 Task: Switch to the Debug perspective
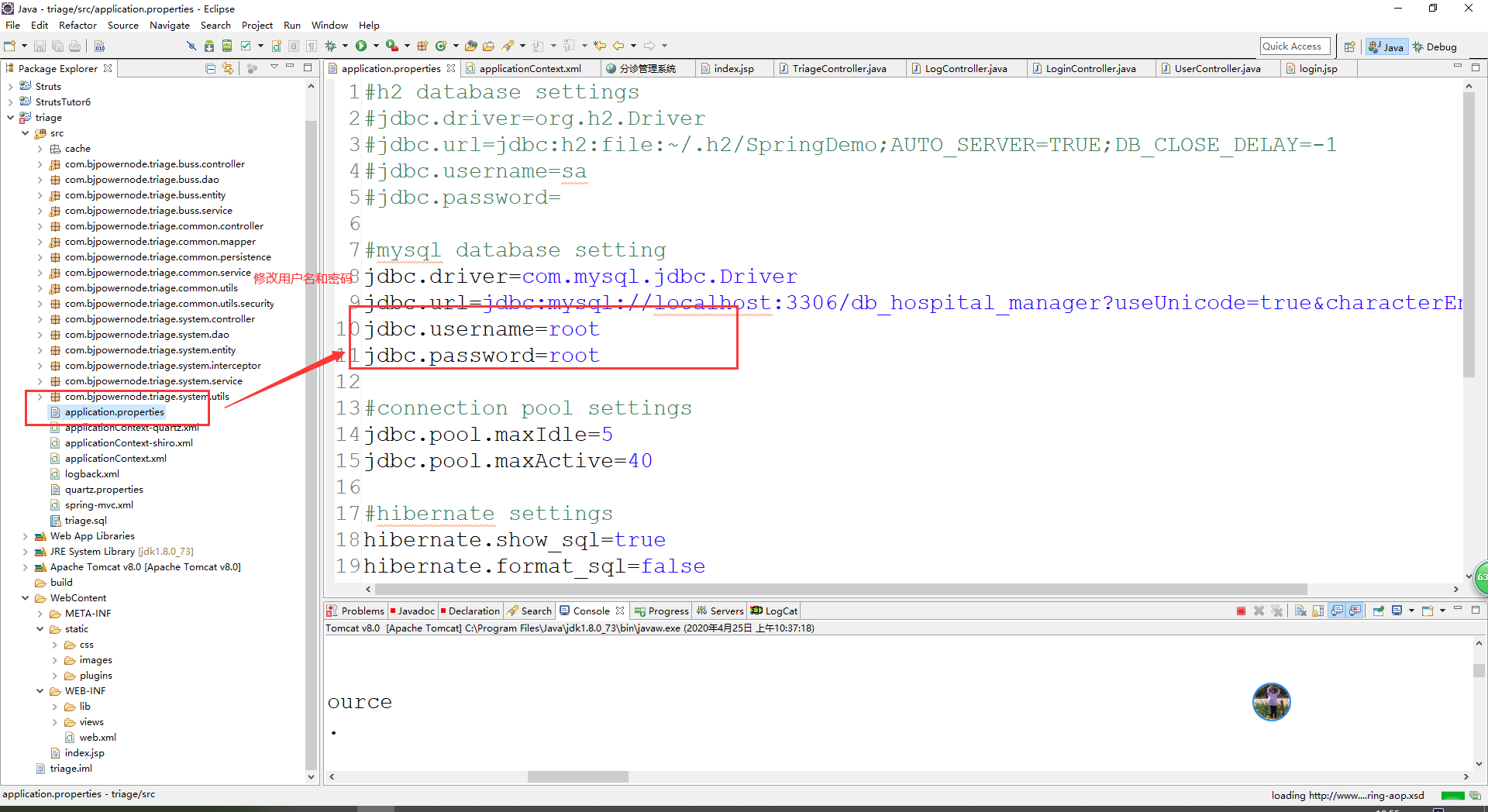click(x=1435, y=46)
